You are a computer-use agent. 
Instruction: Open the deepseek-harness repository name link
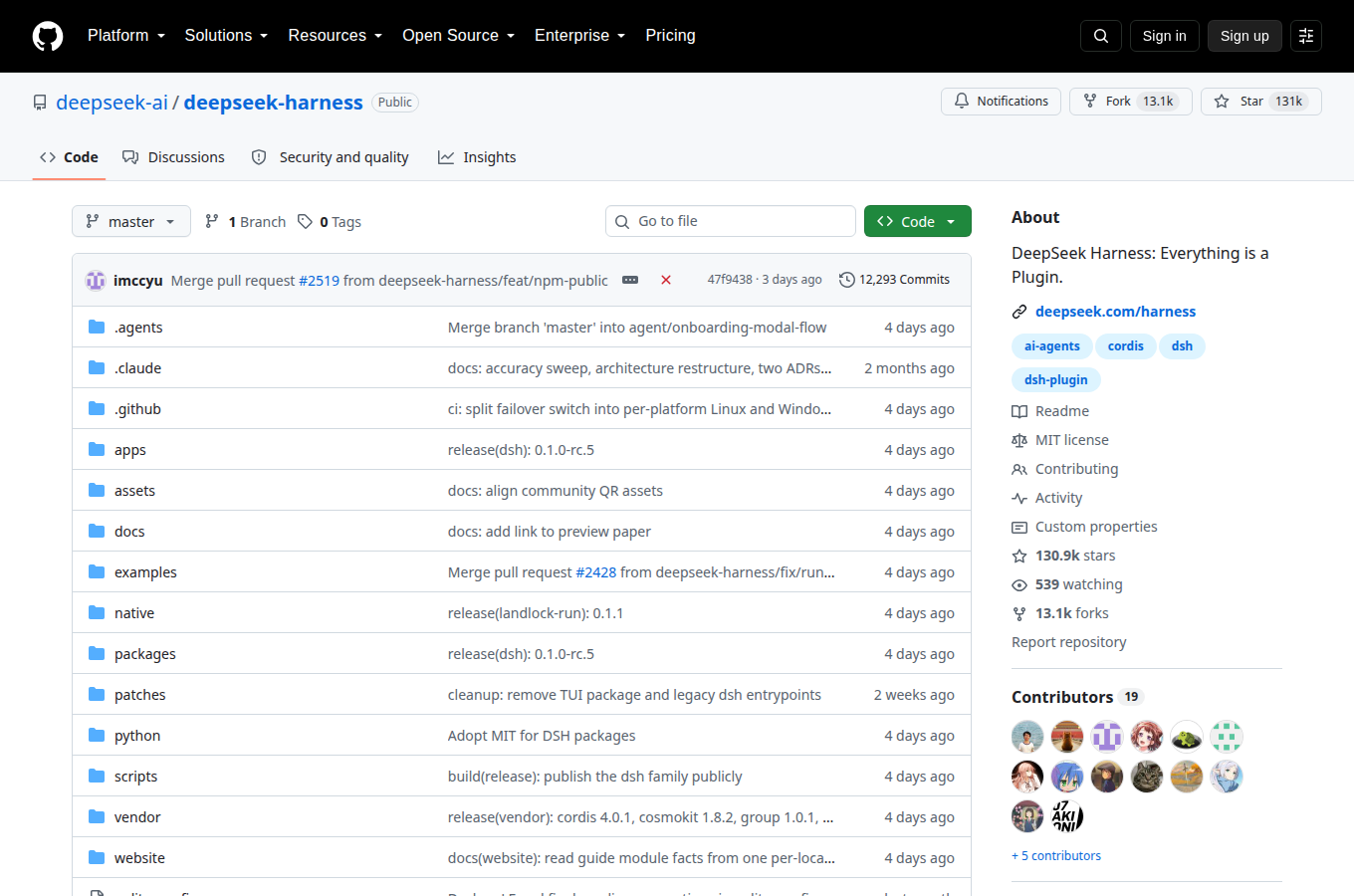(x=273, y=103)
